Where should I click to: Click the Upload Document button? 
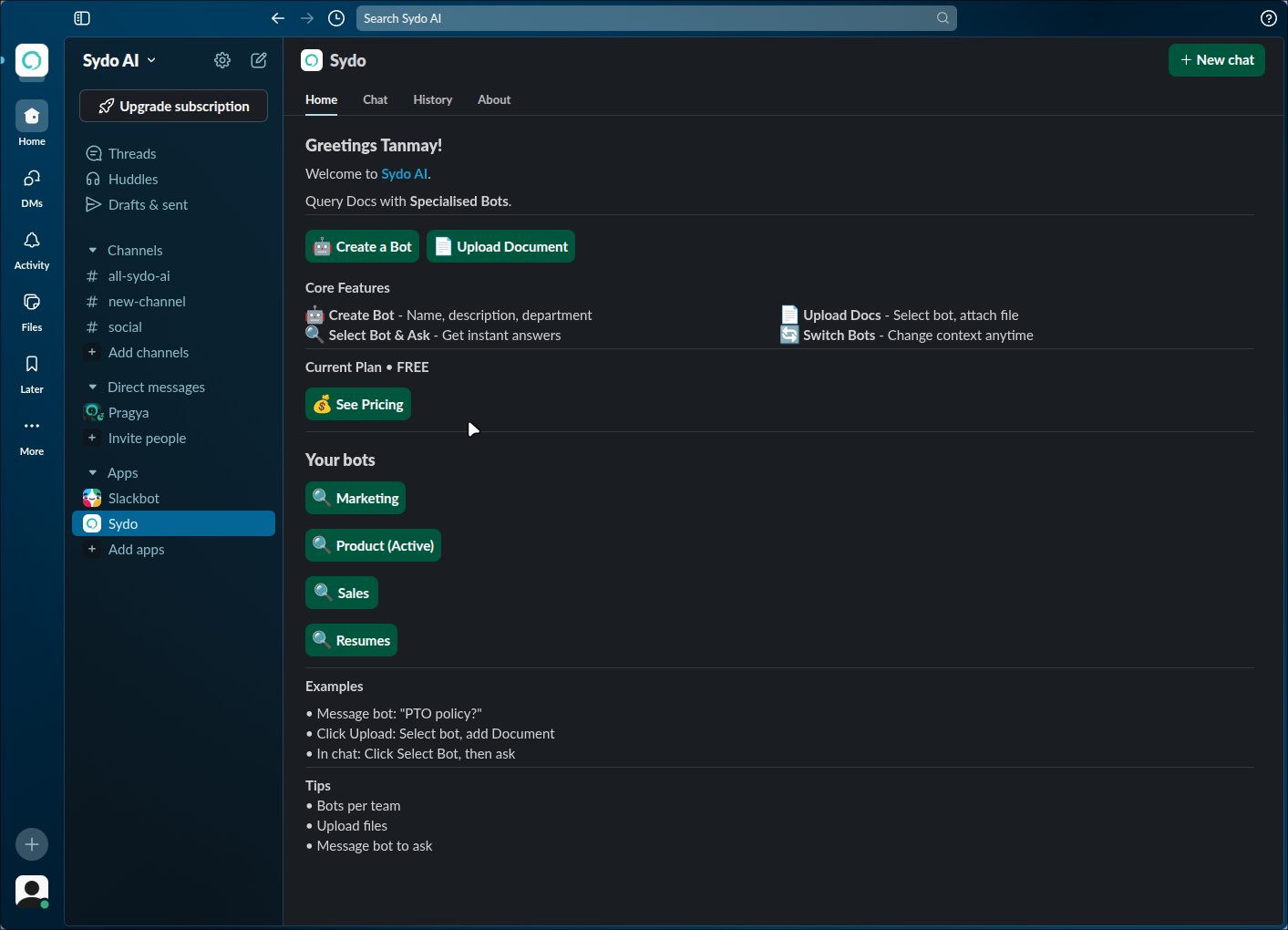[500, 246]
